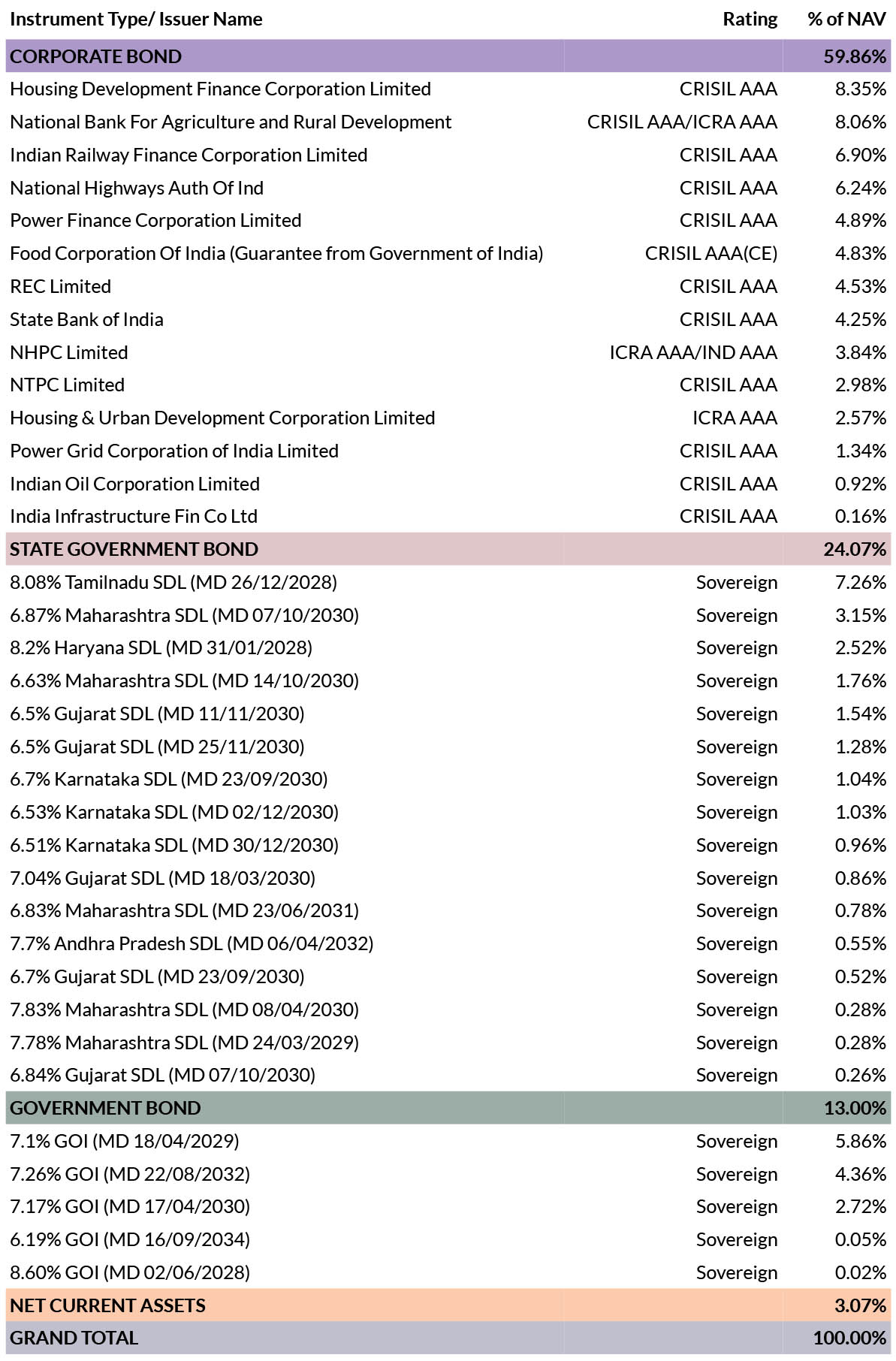Screen dimensions: 896x1361
Task: Select 8.08% Tamilnadu SDL entry
Action: [x=173, y=582]
